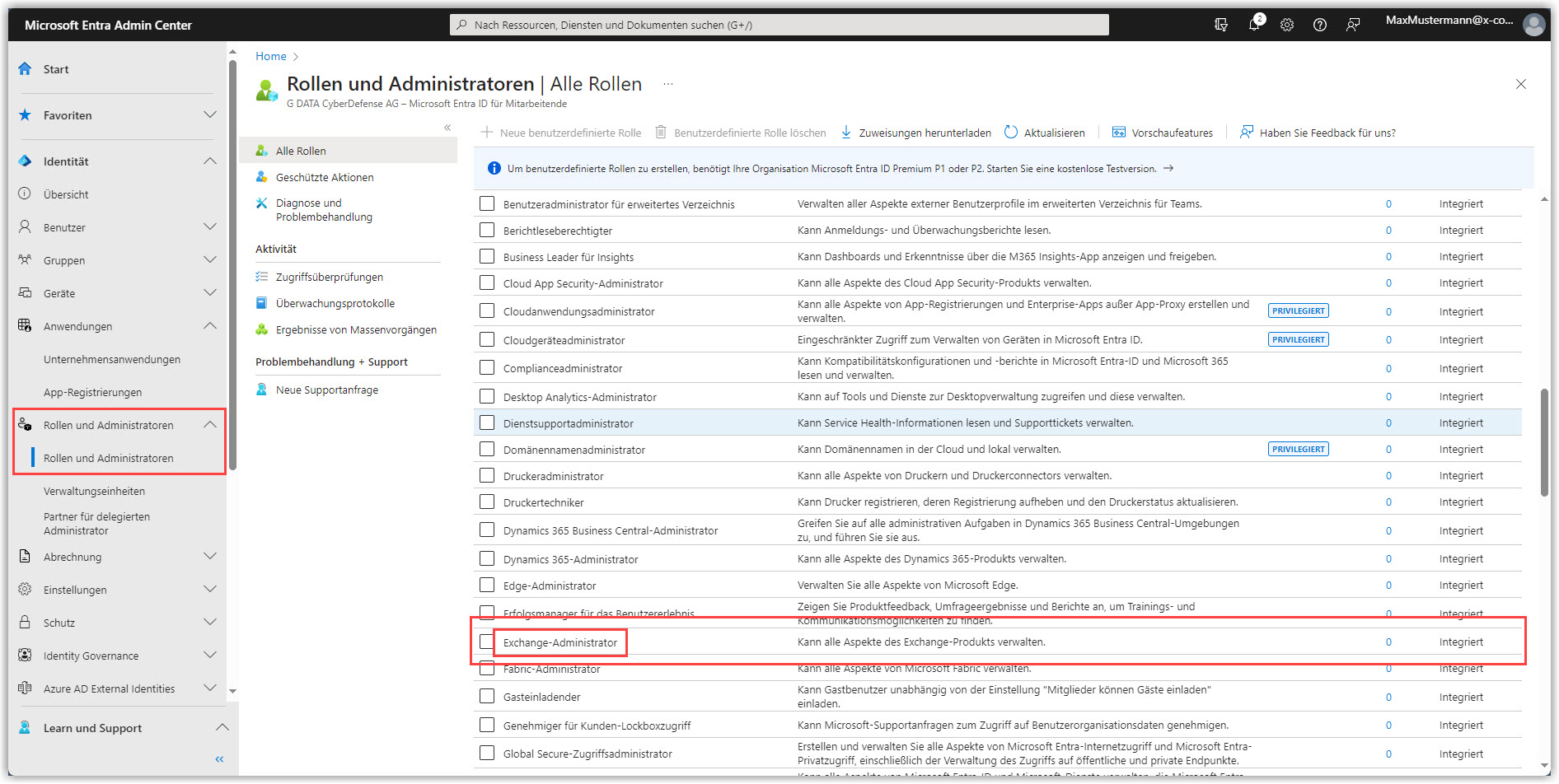Expand the Benutzer chevron
Screen dimensions: 1559x784
click(210, 226)
